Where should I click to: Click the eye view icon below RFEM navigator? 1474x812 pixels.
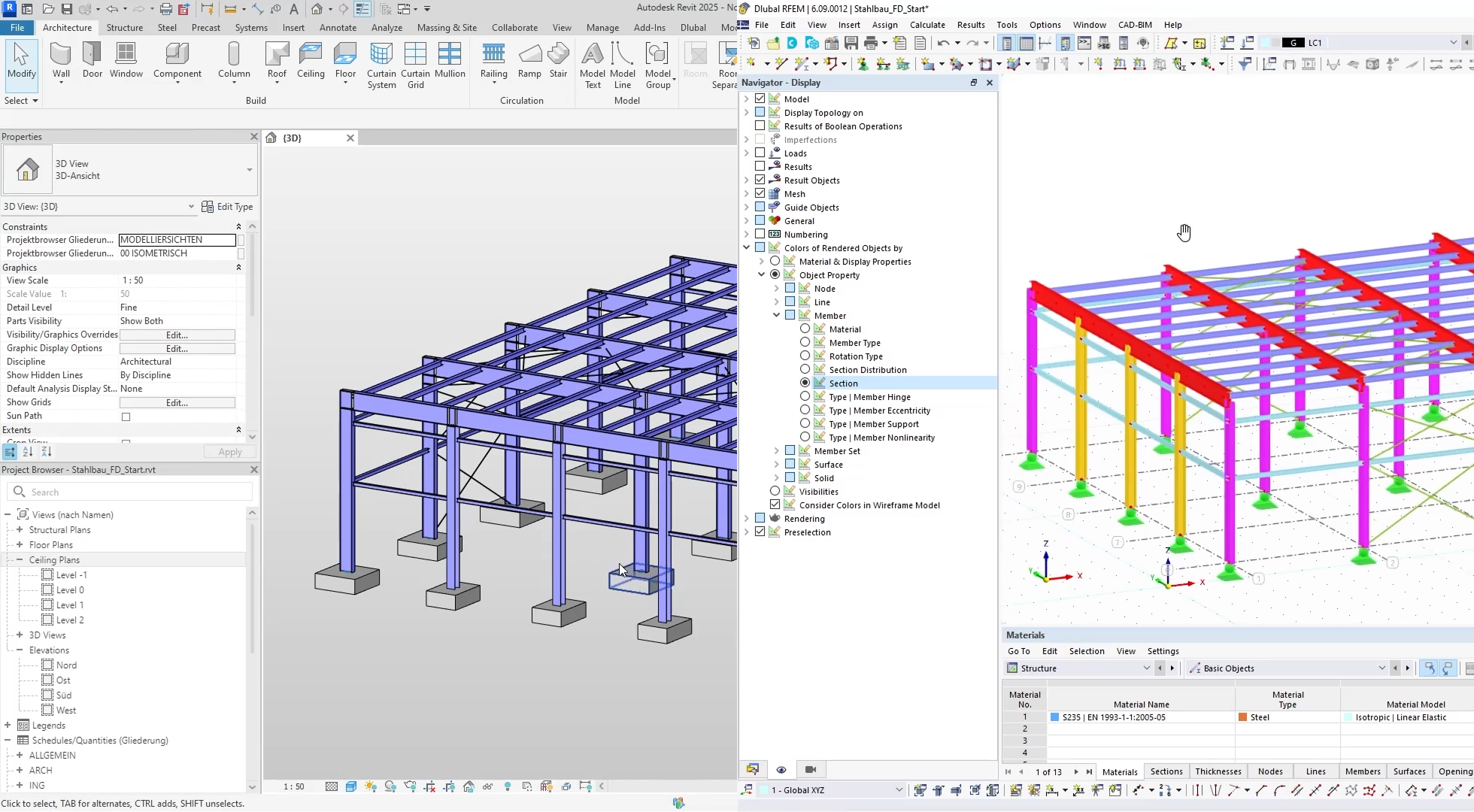click(x=781, y=769)
